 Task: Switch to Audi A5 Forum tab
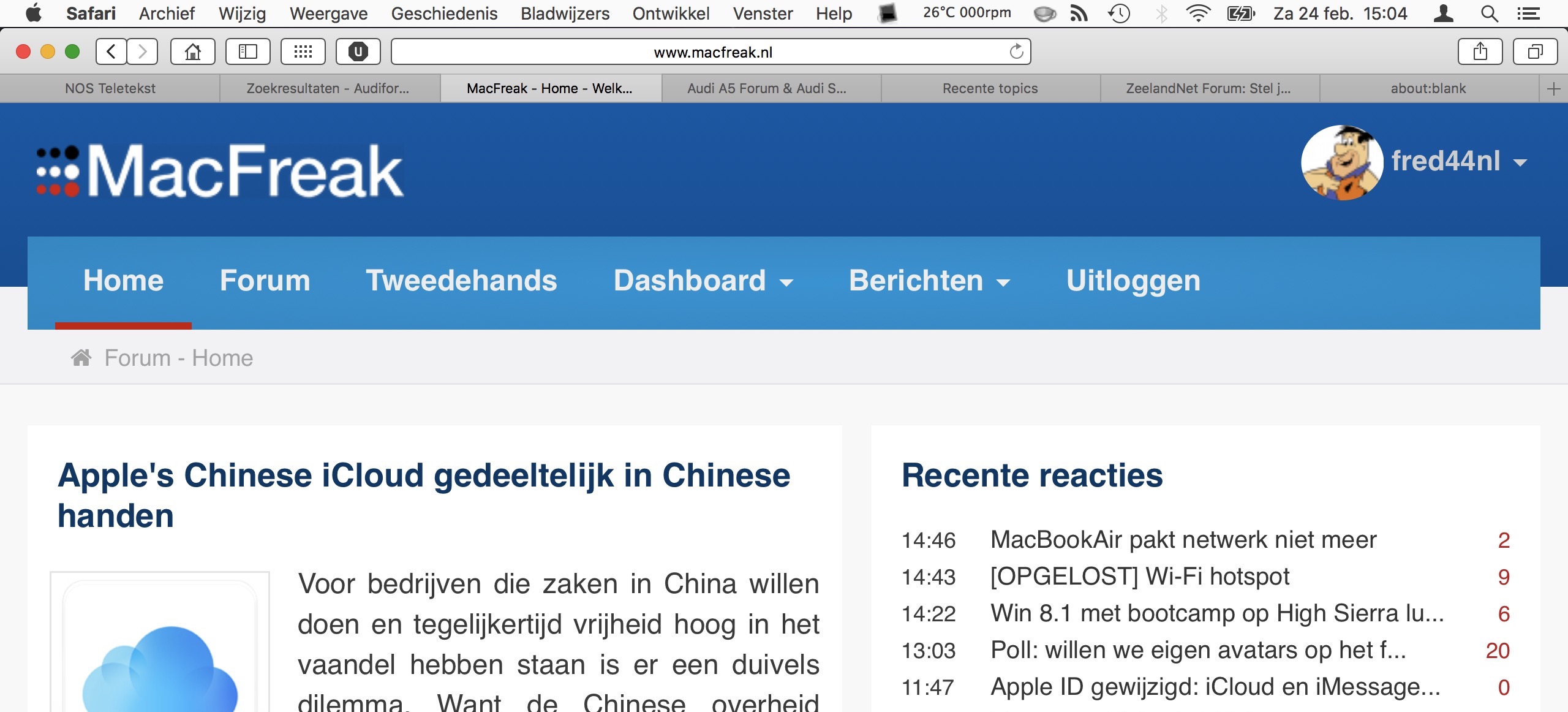click(771, 89)
